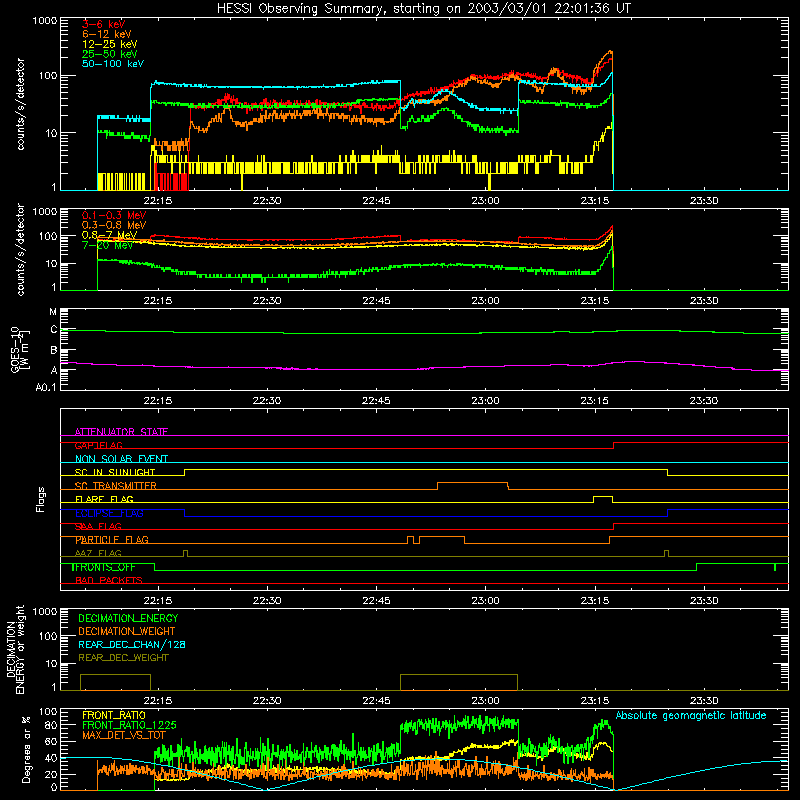Screen dimensions: 800x800
Task: Click the FLARE_FLAG label
Action: (x=104, y=499)
